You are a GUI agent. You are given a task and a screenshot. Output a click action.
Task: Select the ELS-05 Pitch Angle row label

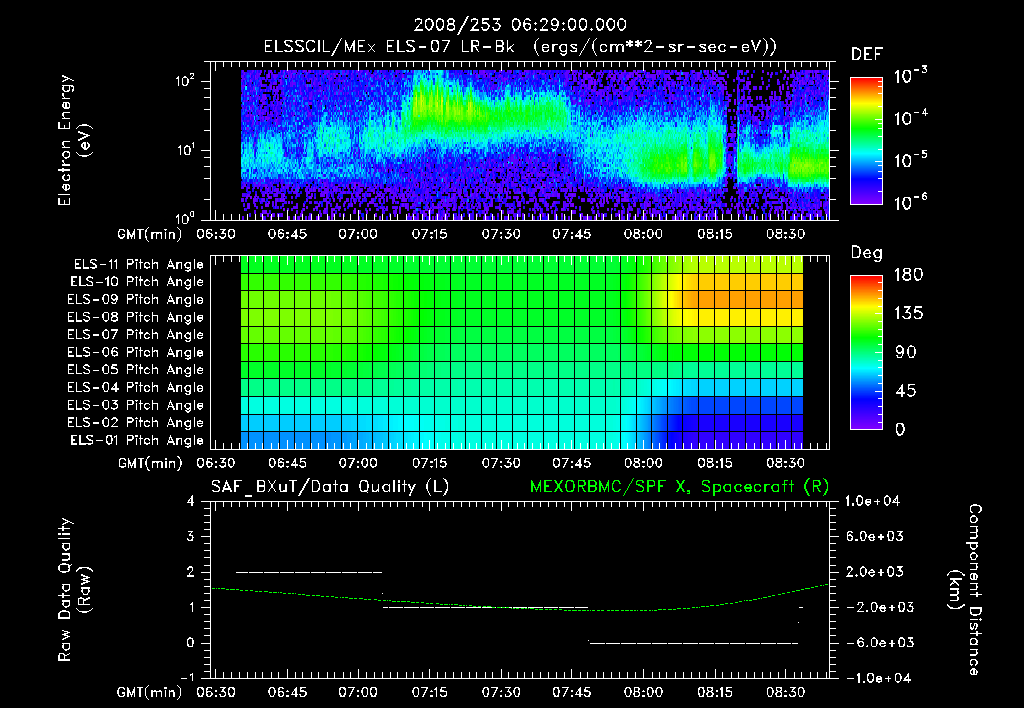pos(136,370)
